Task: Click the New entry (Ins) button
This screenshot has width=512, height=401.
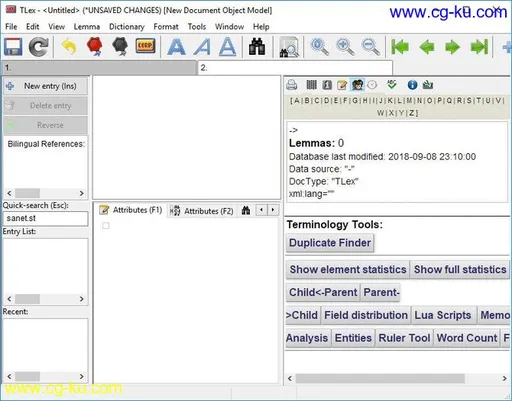Action: 45,86
